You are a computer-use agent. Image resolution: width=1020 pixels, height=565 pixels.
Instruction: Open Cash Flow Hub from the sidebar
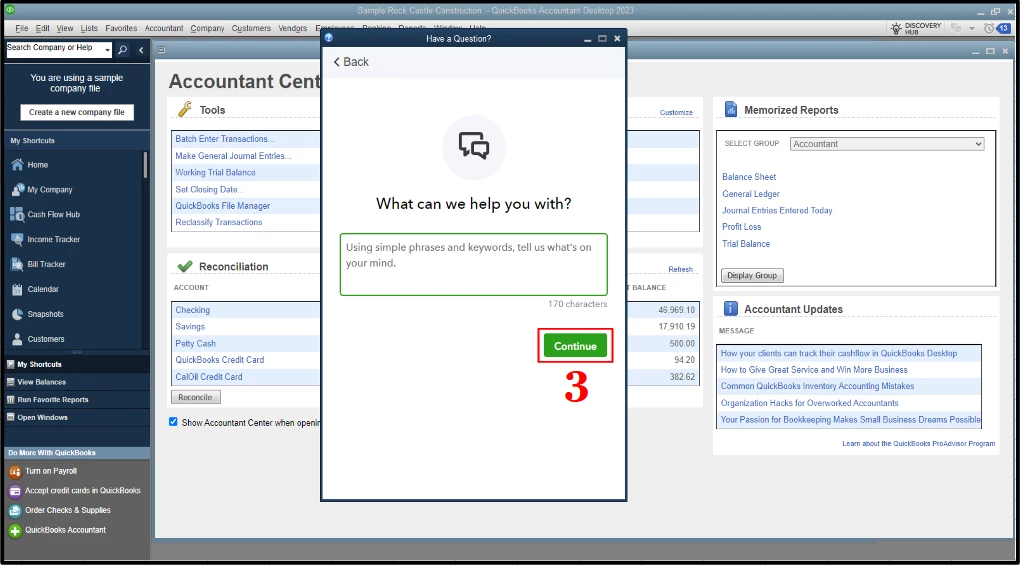[x=53, y=215]
